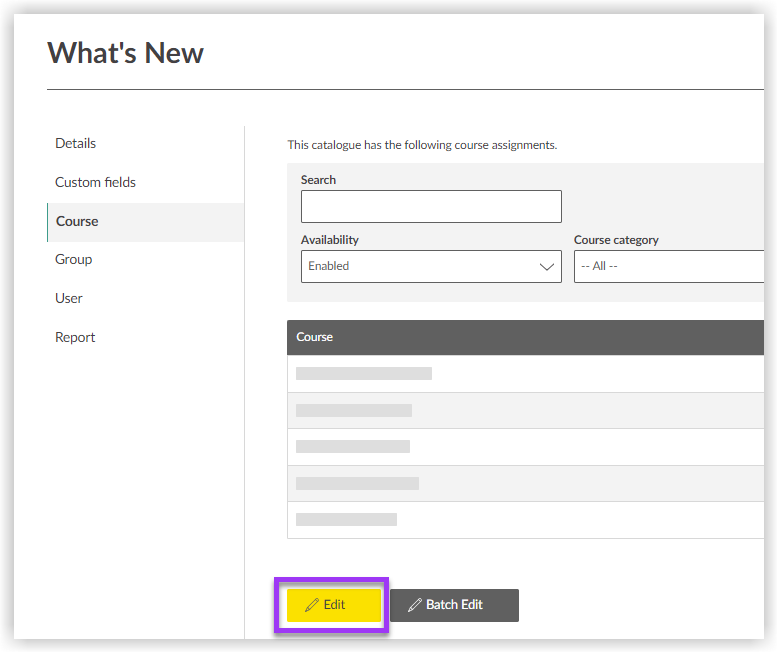Open the Details tab in sidebar
The image size is (778, 653).
tap(76, 144)
